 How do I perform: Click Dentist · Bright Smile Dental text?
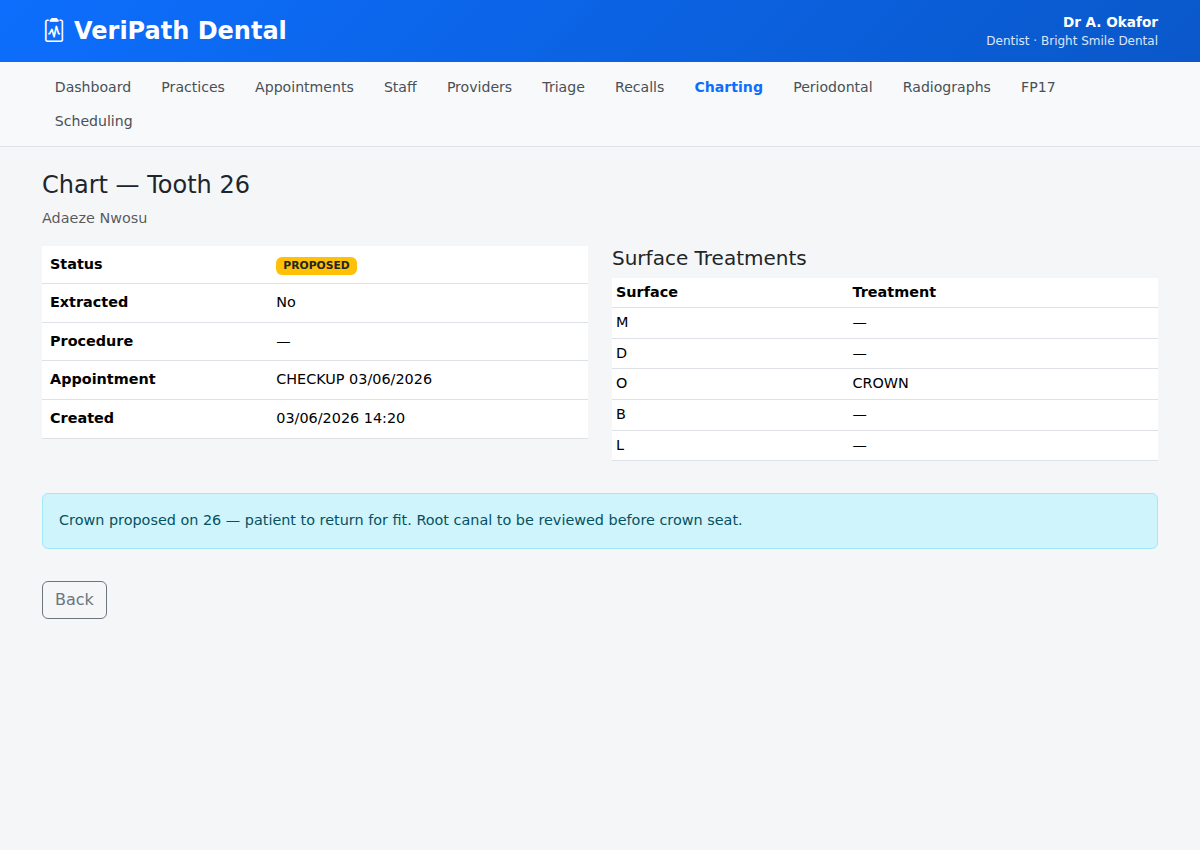point(1072,41)
